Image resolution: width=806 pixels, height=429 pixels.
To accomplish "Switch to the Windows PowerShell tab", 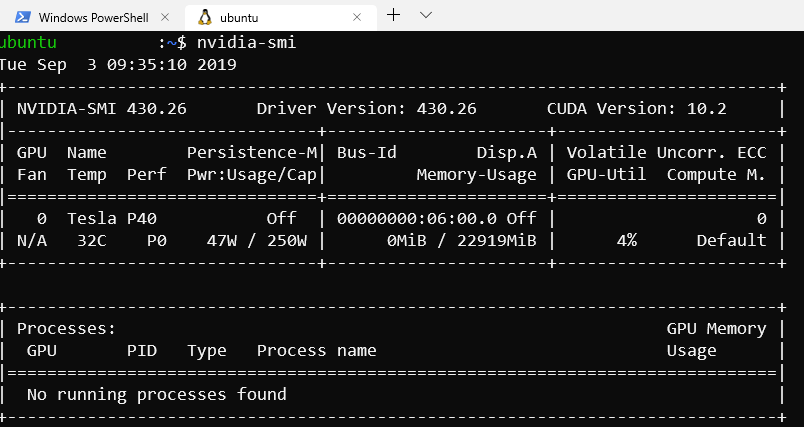I will pyautogui.click(x=93, y=17).
